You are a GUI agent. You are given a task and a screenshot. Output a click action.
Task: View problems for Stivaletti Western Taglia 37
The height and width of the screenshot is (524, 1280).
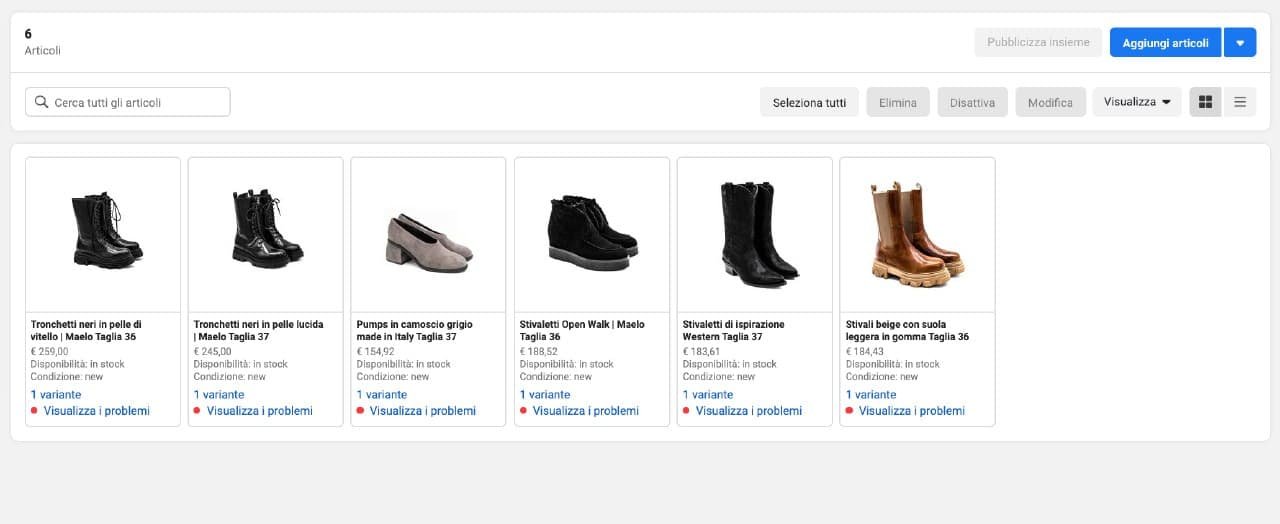tap(749, 411)
